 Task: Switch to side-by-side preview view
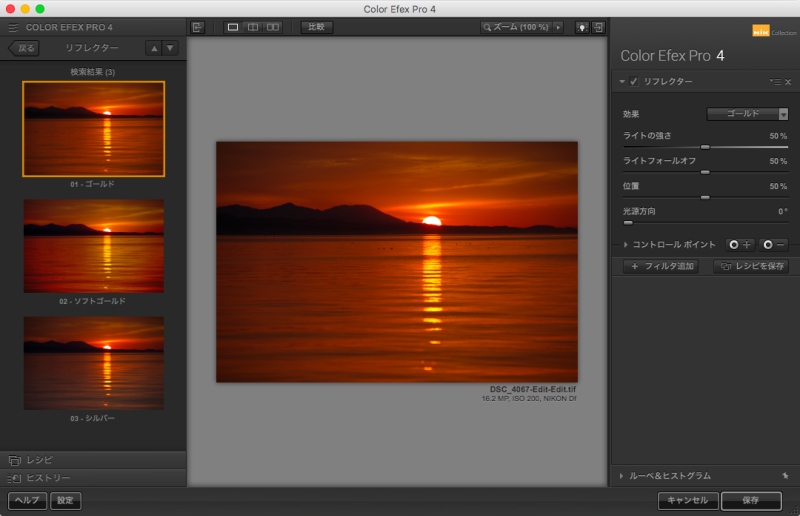(273, 27)
